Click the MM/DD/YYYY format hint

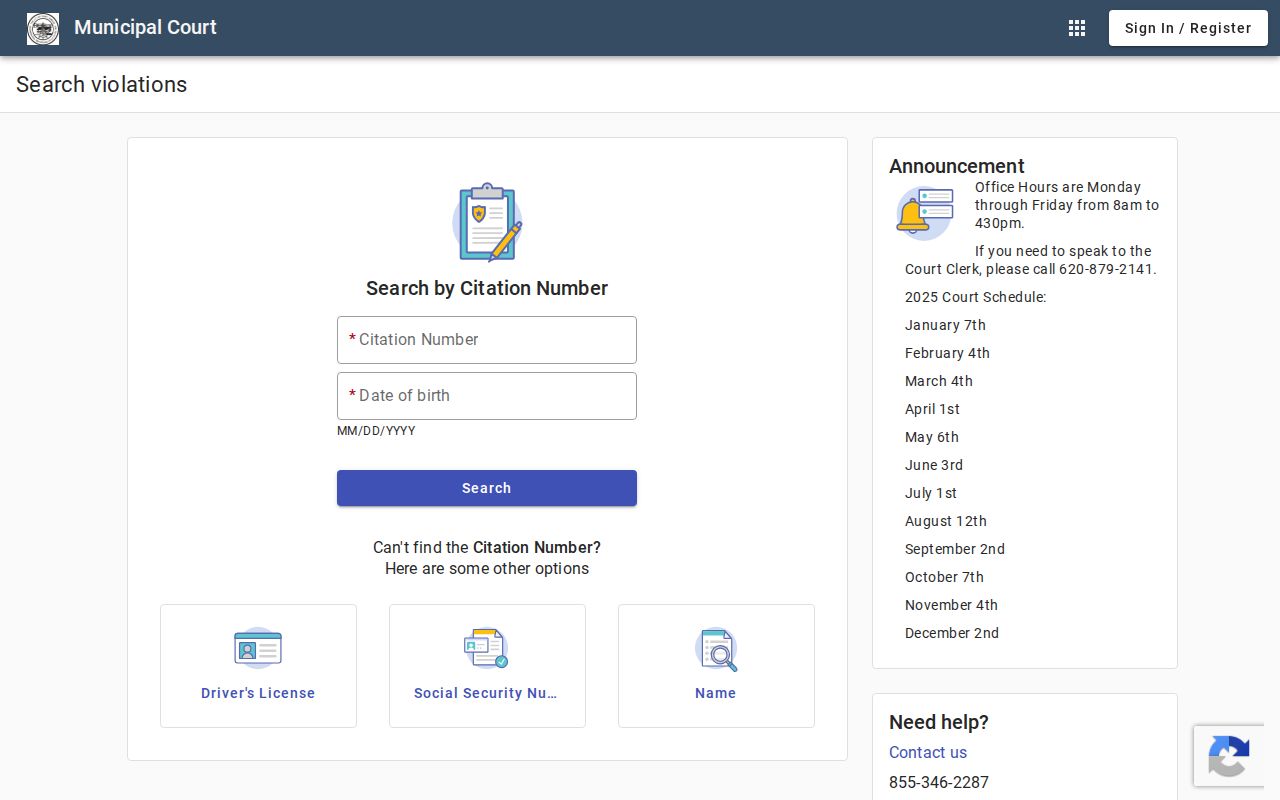tap(376, 431)
